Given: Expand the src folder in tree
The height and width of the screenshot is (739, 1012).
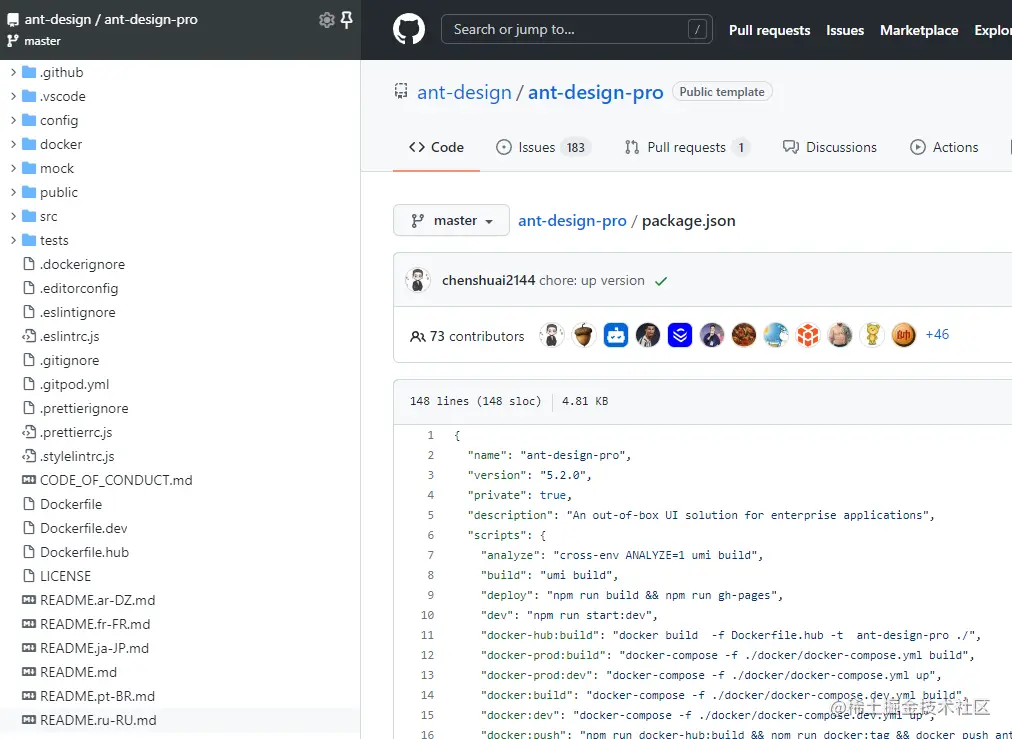Looking at the screenshot, I should click(14, 216).
